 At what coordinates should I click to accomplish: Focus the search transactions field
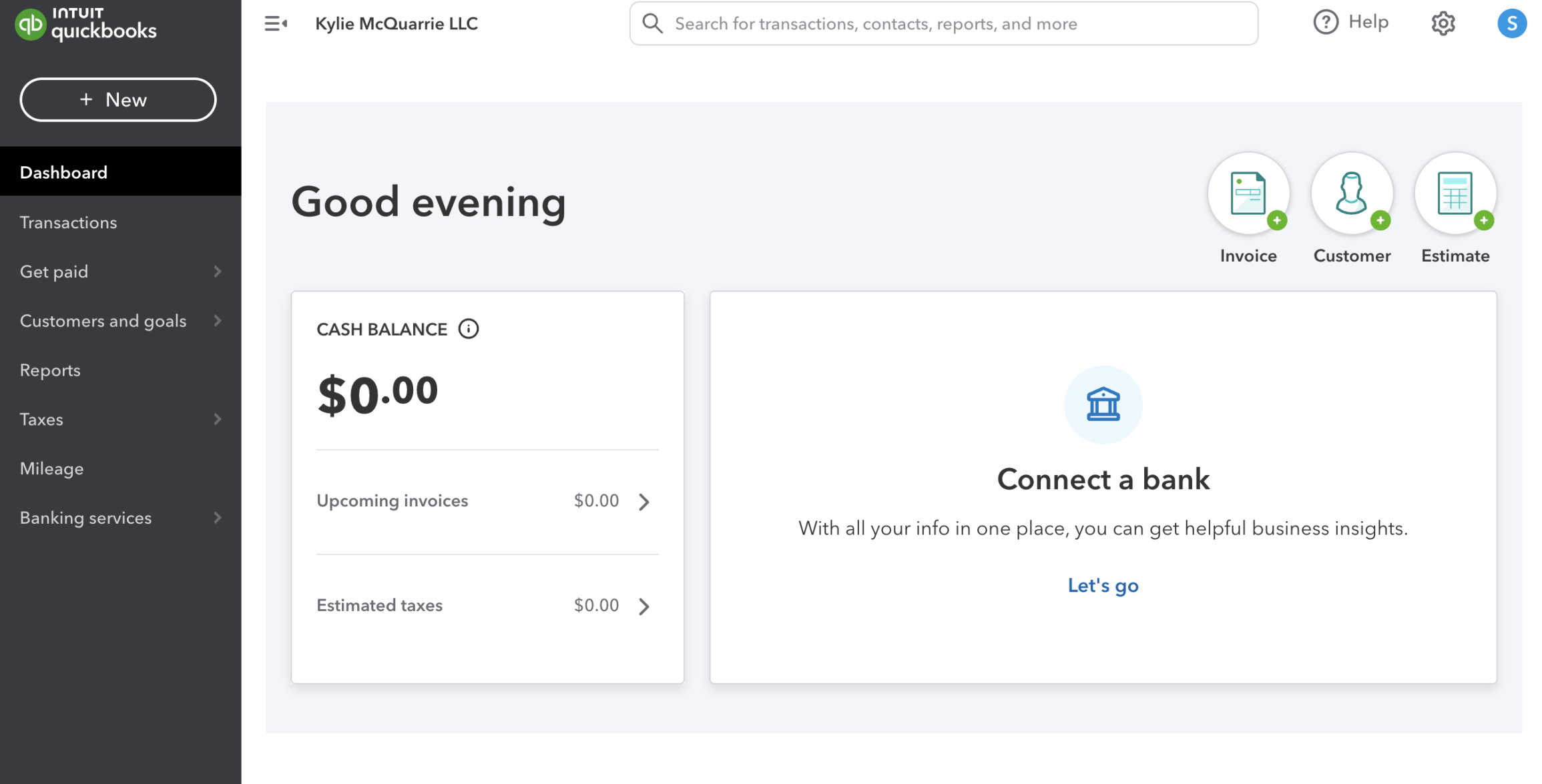(x=943, y=24)
